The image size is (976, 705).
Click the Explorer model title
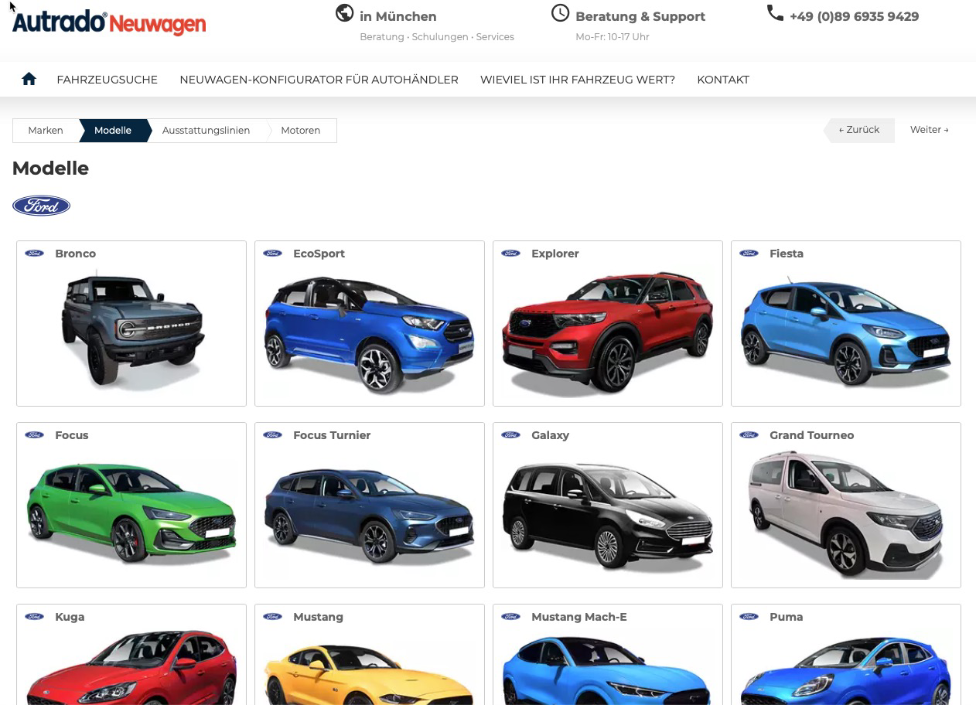click(x=555, y=254)
